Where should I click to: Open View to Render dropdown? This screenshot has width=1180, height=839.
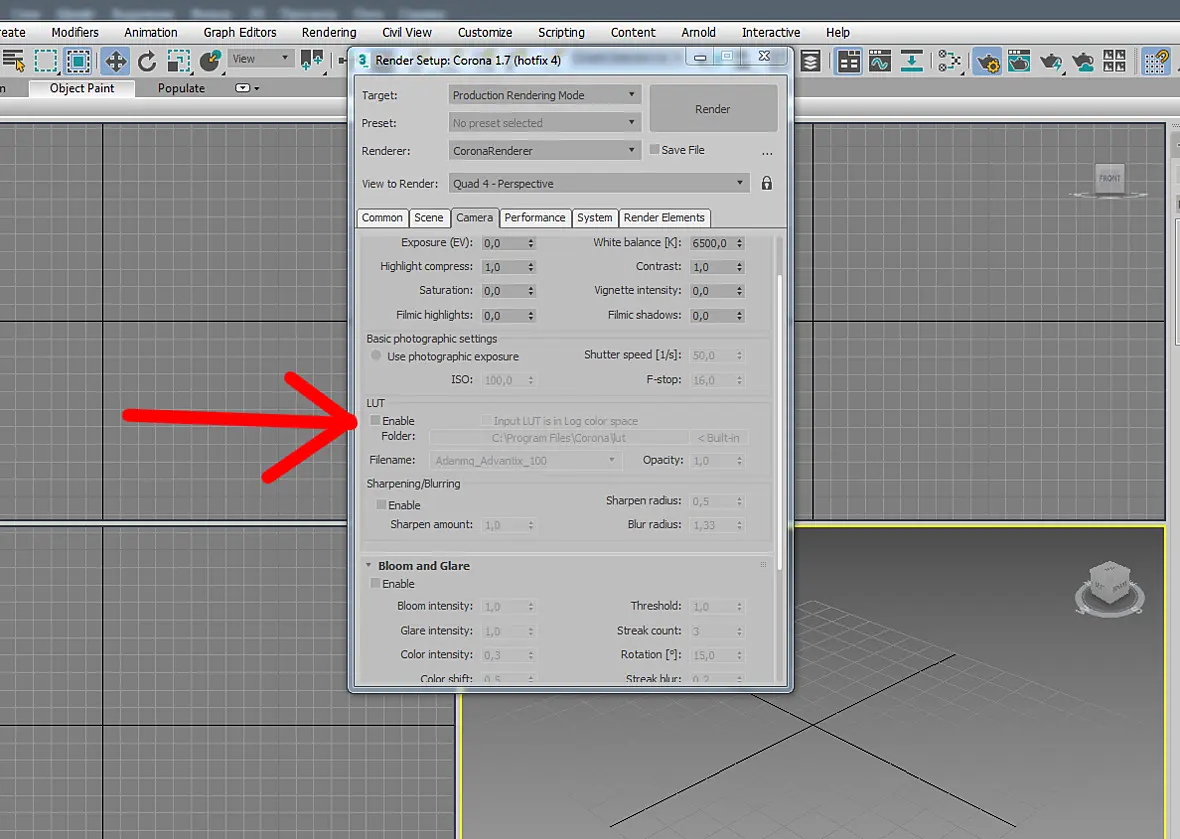[599, 184]
